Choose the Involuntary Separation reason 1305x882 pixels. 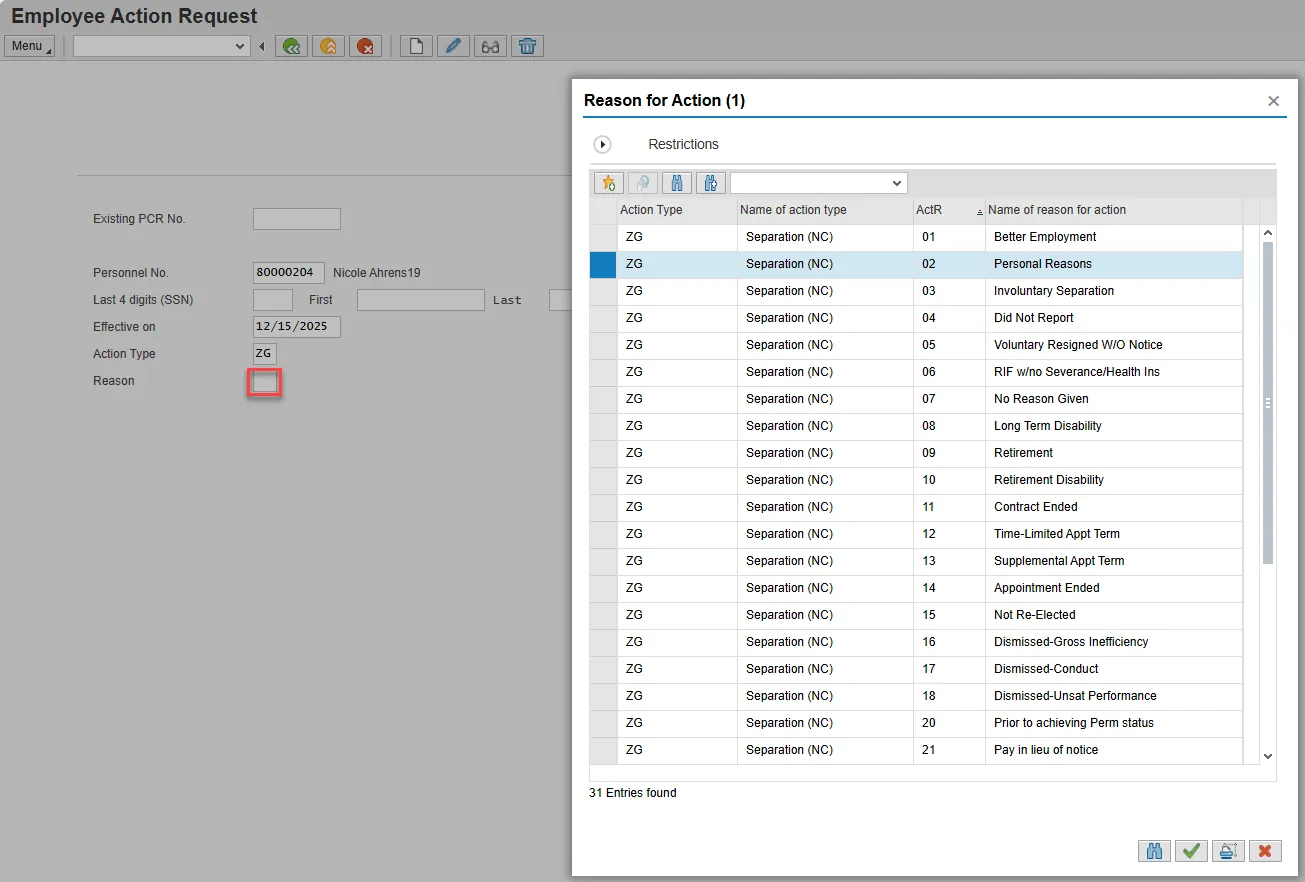pos(1053,291)
